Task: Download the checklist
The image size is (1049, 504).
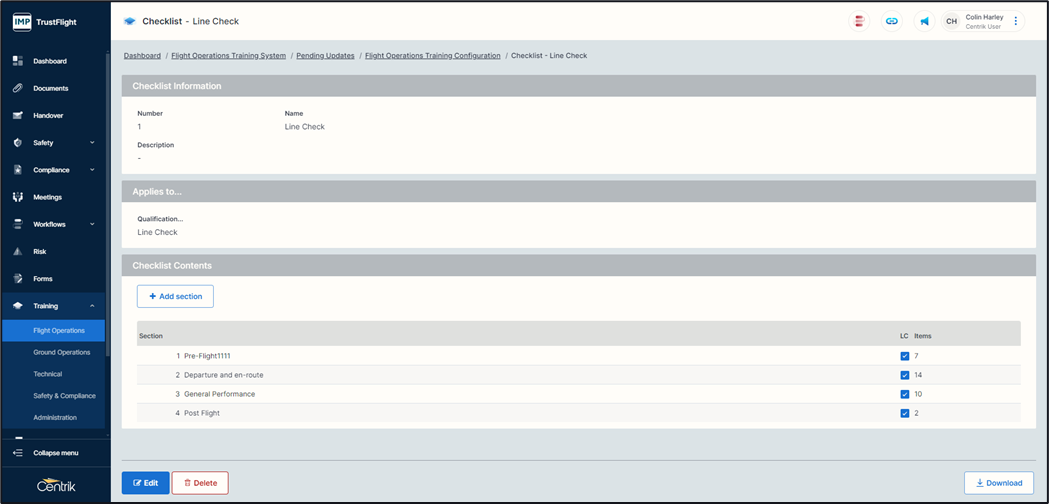Action: click(998, 483)
